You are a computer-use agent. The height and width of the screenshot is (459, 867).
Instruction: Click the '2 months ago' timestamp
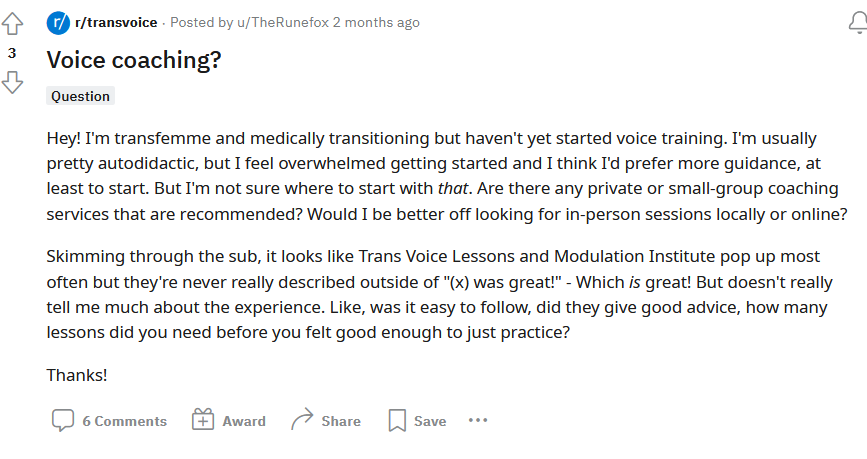point(376,23)
